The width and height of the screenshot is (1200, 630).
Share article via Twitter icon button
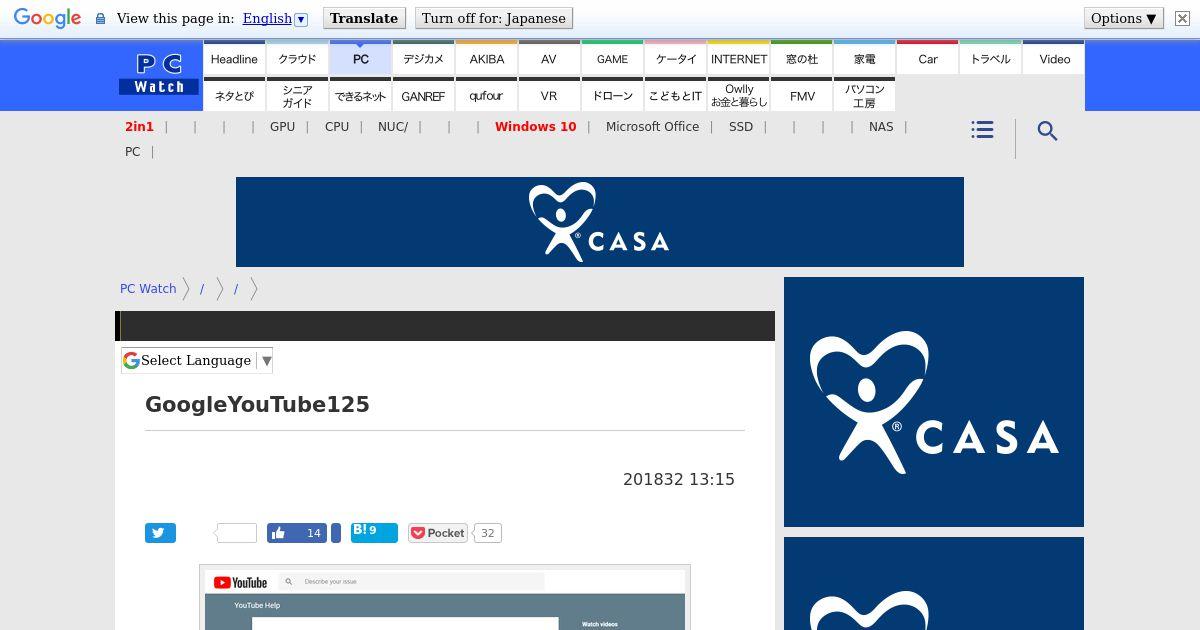tap(160, 533)
